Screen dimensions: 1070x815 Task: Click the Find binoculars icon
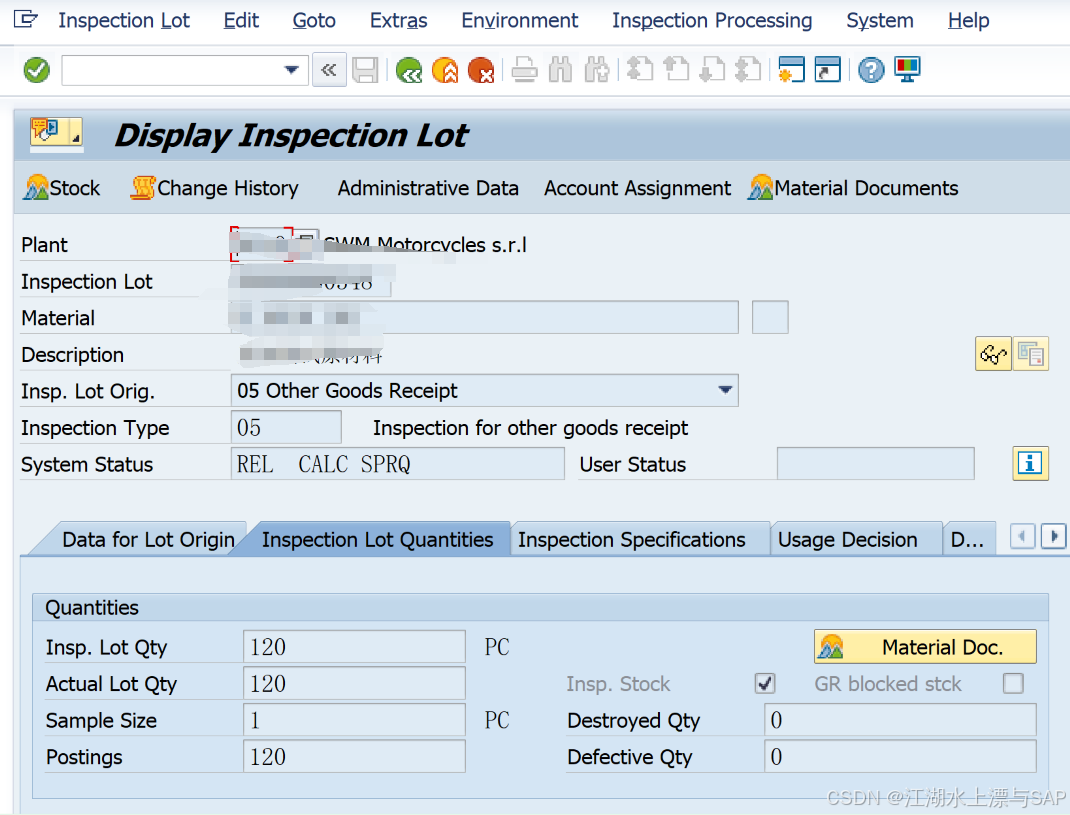click(560, 70)
